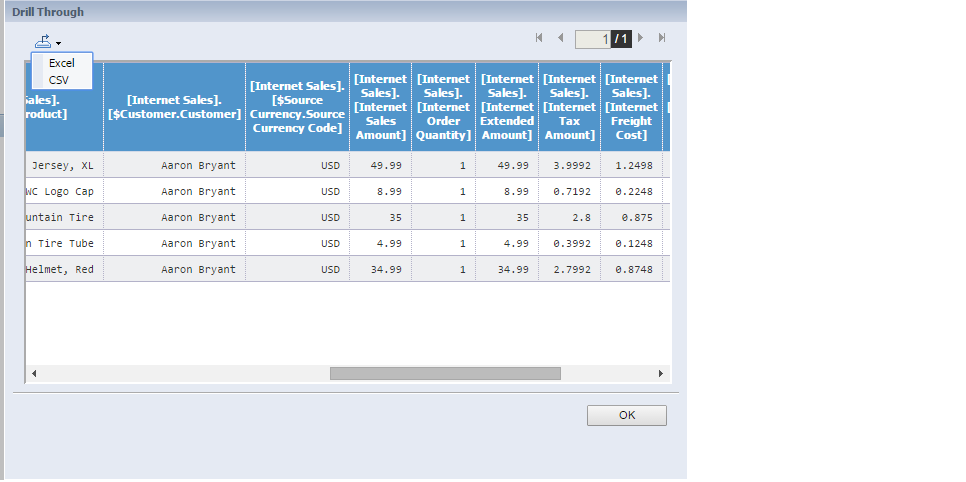
Task: Go to the first page
Action: tap(539, 38)
